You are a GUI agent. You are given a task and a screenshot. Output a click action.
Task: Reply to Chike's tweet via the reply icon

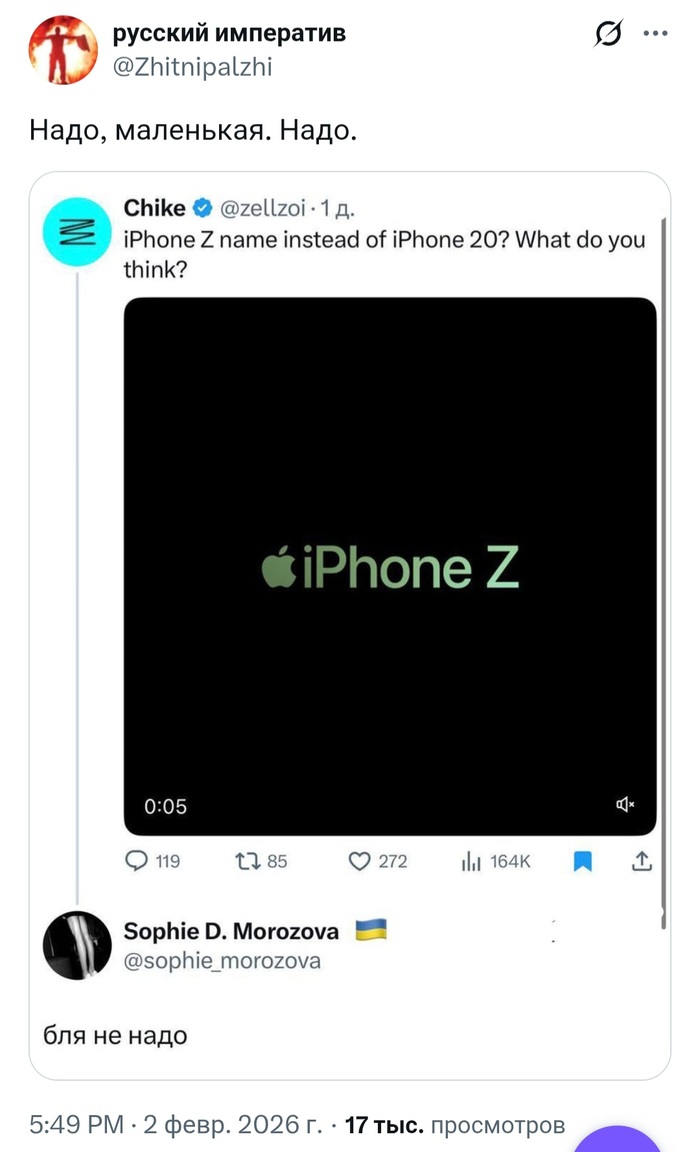(x=137, y=861)
